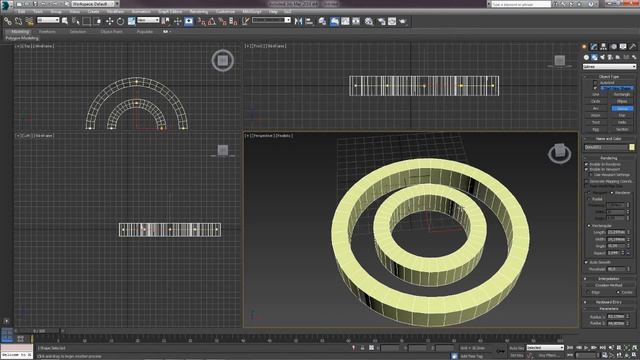Viewport: 640px width, 360px height.
Task: Select the Edge creation method radio
Action: pyautogui.click(x=588, y=292)
